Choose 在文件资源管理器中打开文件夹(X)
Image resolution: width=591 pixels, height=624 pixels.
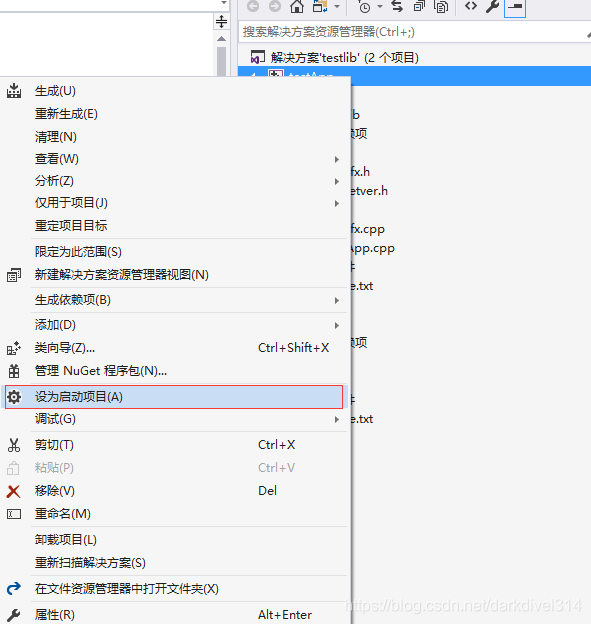175,589
